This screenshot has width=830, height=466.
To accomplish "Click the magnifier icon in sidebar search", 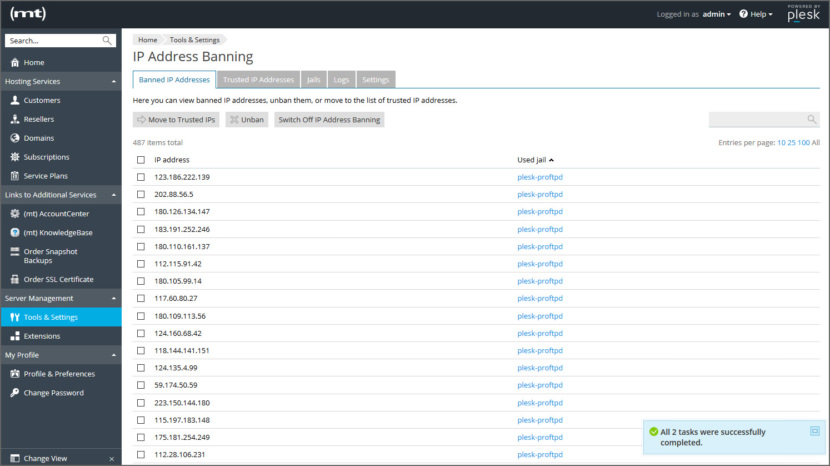I will [x=107, y=41].
